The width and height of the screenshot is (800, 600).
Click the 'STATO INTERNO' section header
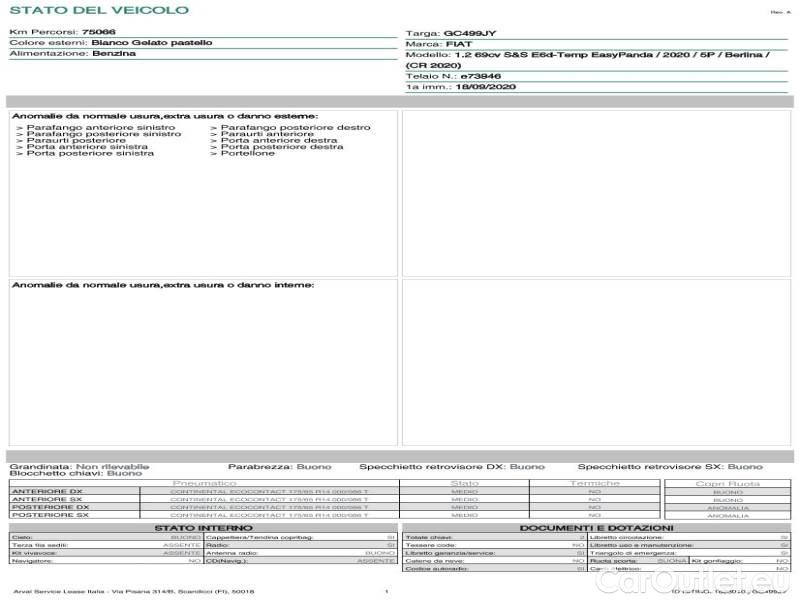pos(203,528)
